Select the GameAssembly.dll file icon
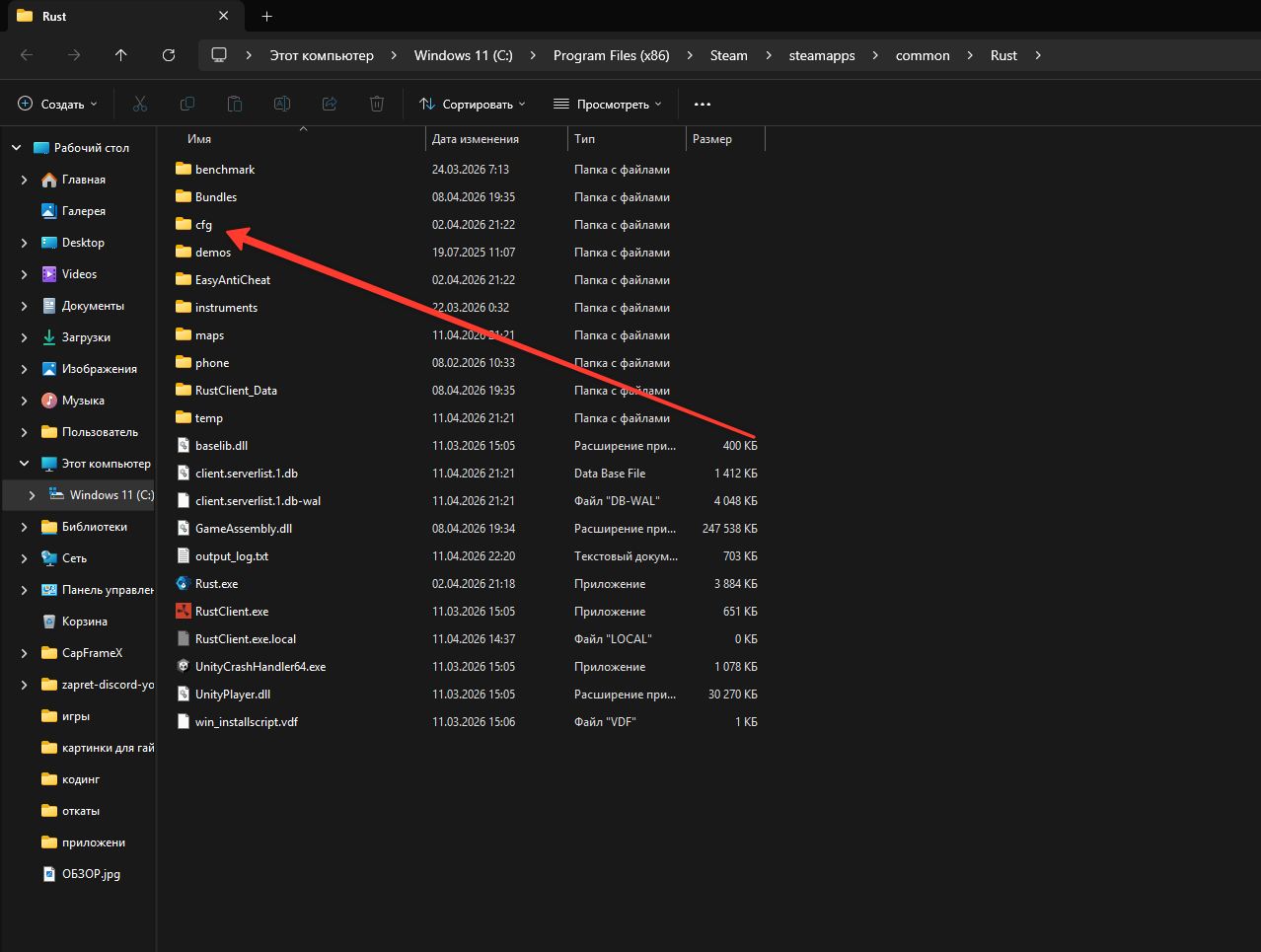This screenshot has height=952, width=1261. click(x=183, y=529)
